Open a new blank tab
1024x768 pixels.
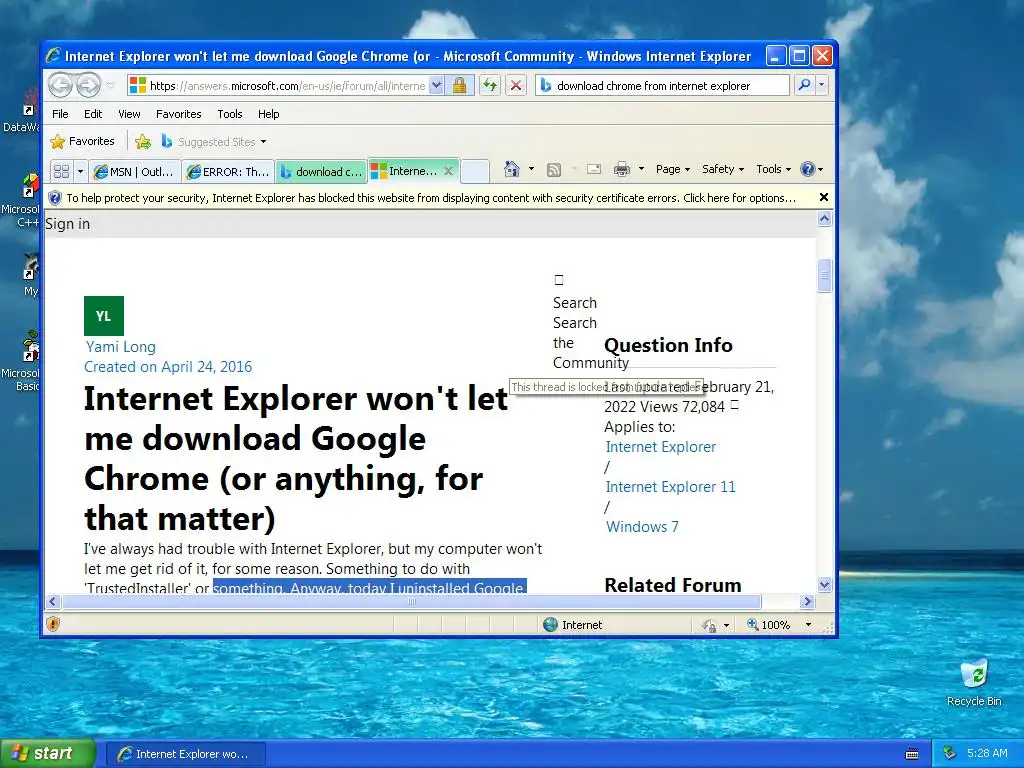[475, 172]
